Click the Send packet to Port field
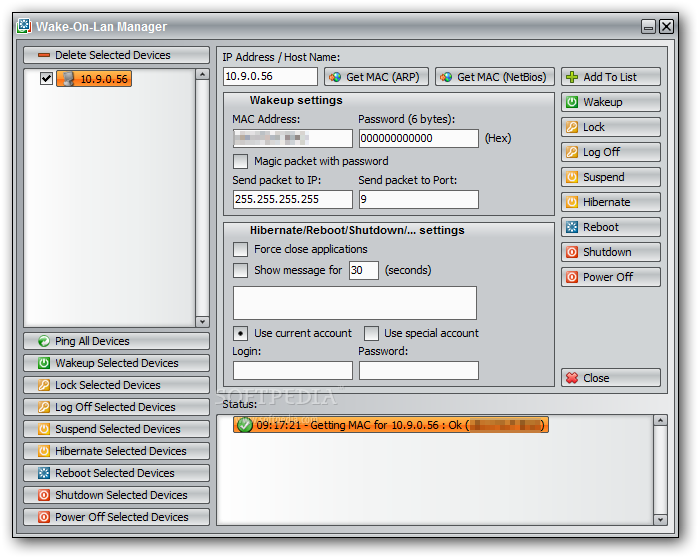The width and height of the screenshot is (699, 558). (x=419, y=199)
